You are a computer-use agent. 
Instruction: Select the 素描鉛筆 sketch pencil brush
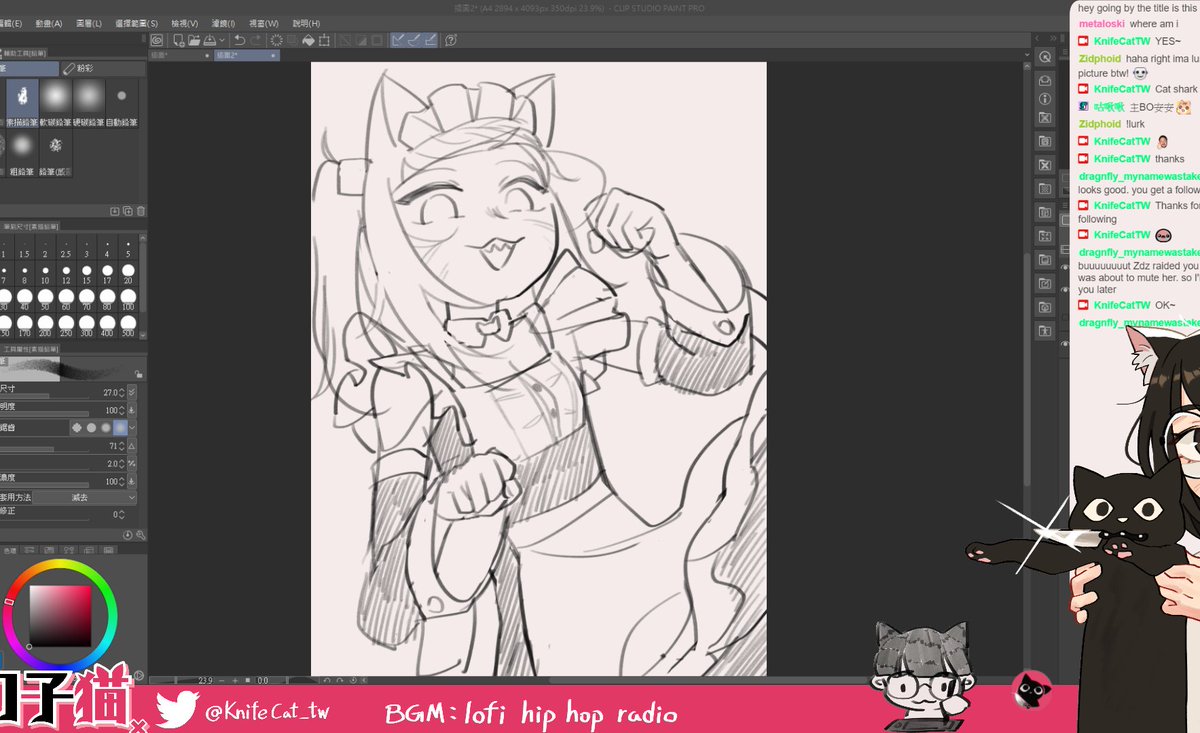tap(22, 103)
